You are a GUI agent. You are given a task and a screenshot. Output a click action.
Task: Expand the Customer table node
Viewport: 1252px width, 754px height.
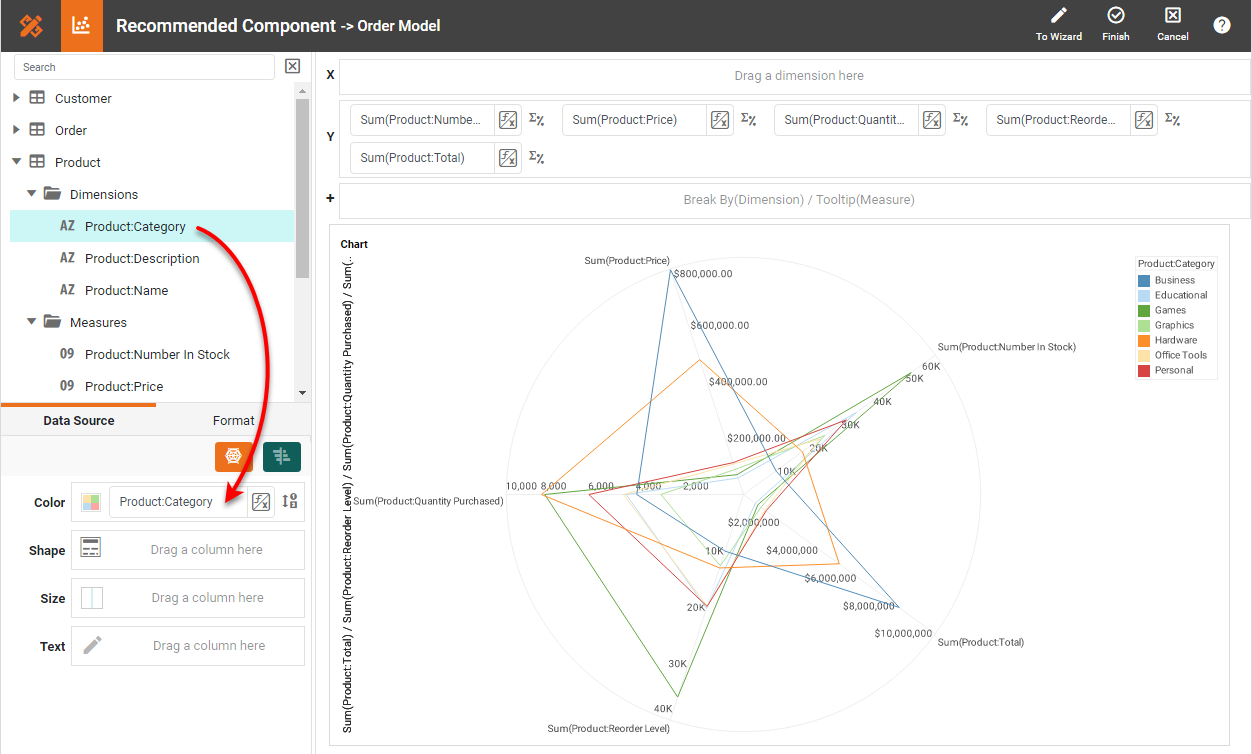click(x=16, y=99)
